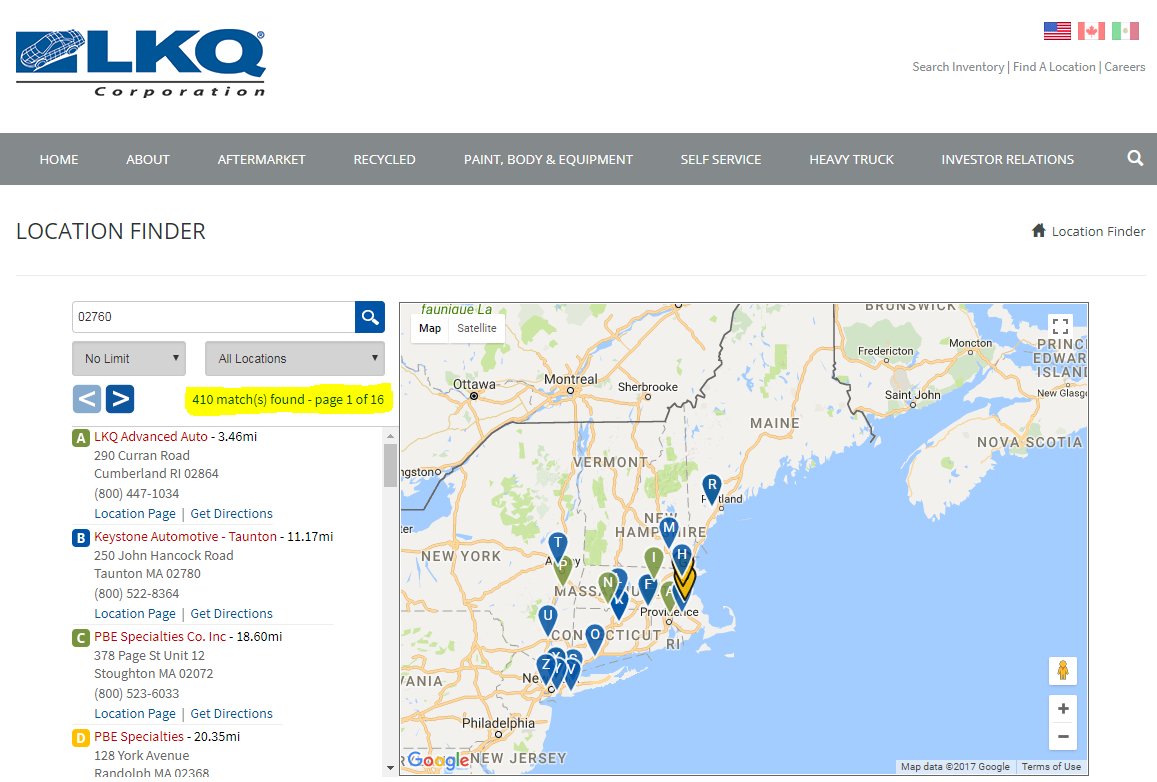Switch map to Map view
The height and width of the screenshot is (782, 1157).
tap(429, 328)
